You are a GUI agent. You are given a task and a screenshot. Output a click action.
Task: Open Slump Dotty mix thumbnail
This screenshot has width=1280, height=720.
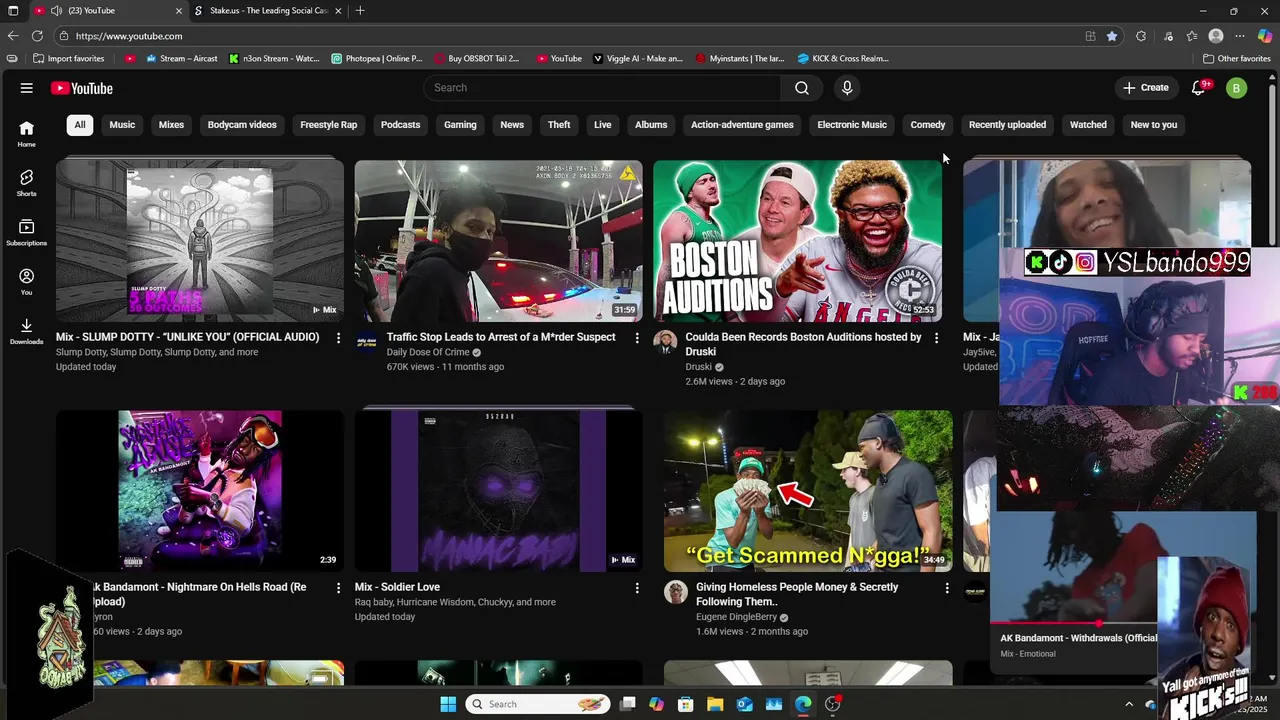tap(200, 241)
